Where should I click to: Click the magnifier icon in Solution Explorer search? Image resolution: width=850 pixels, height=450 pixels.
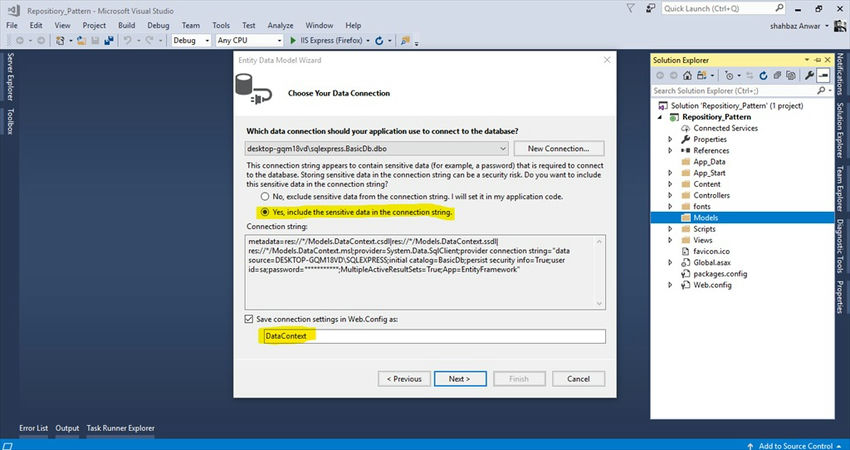(821, 91)
